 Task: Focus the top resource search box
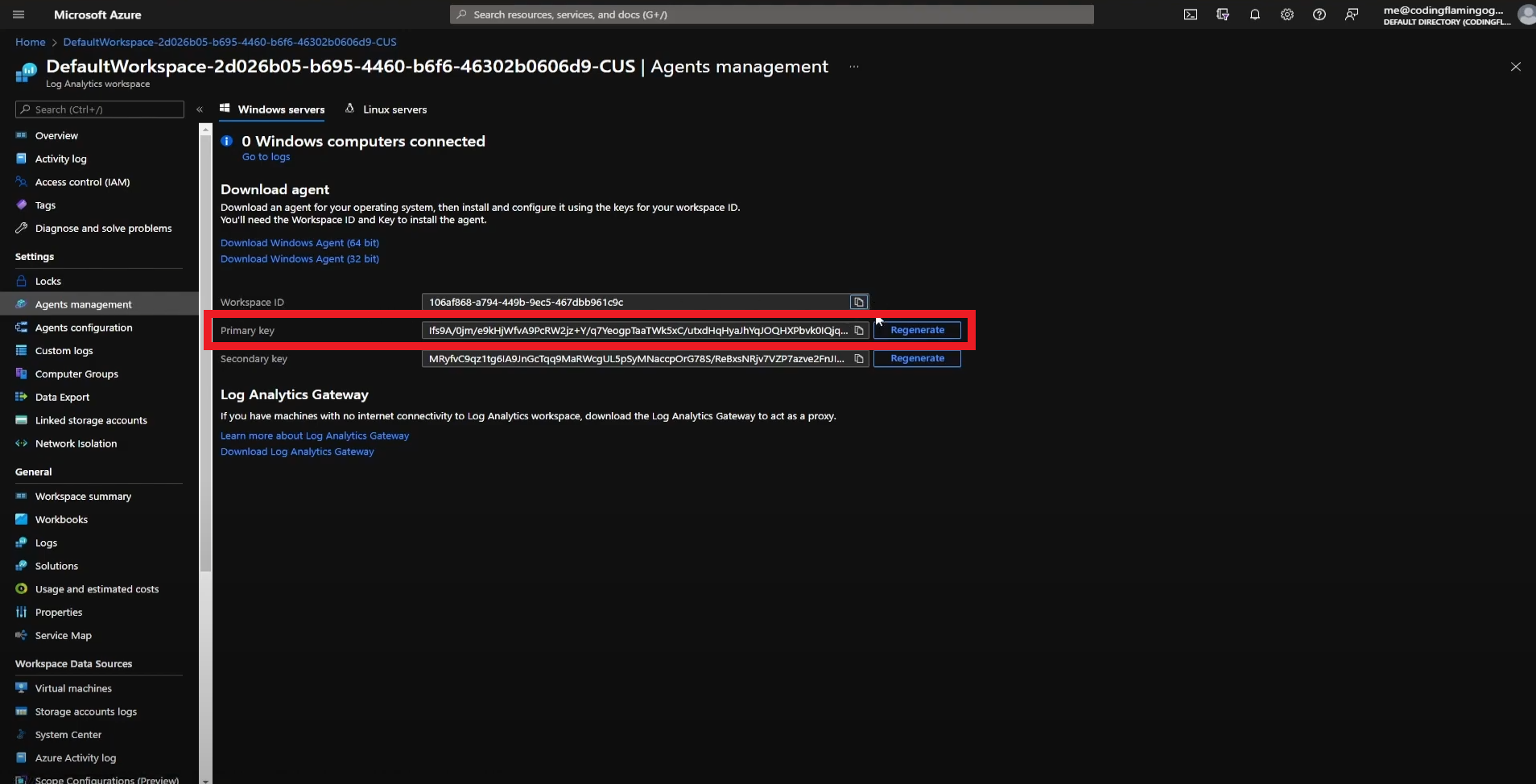tap(771, 14)
